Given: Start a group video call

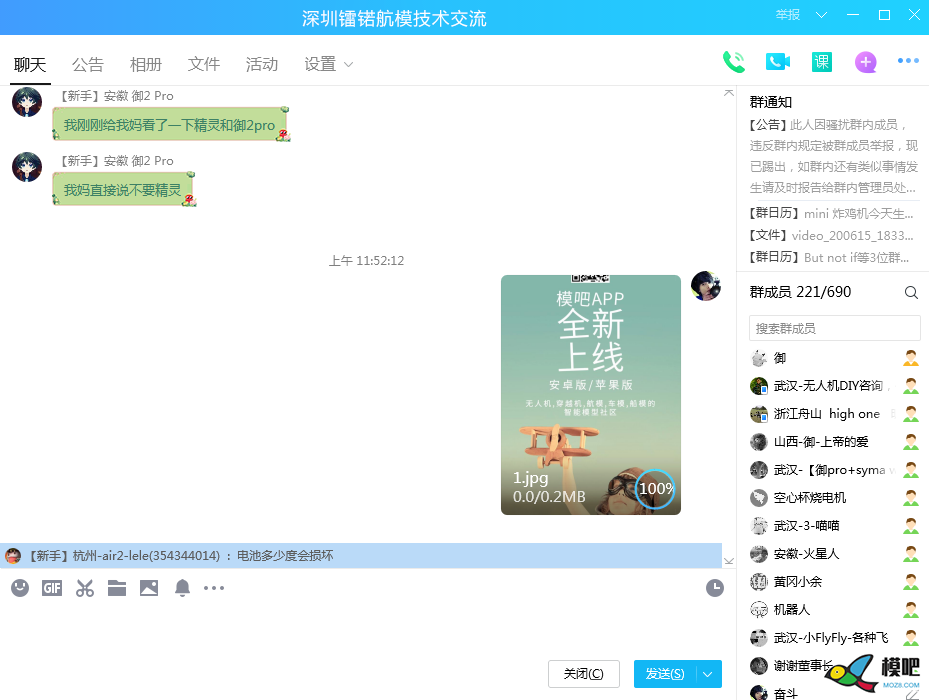Looking at the screenshot, I should tap(778, 62).
